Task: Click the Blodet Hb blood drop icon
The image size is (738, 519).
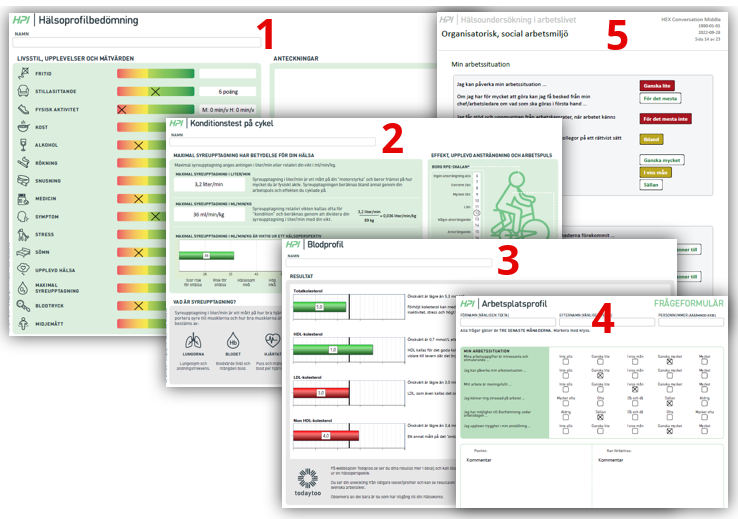Action: [x=233, y=341]
